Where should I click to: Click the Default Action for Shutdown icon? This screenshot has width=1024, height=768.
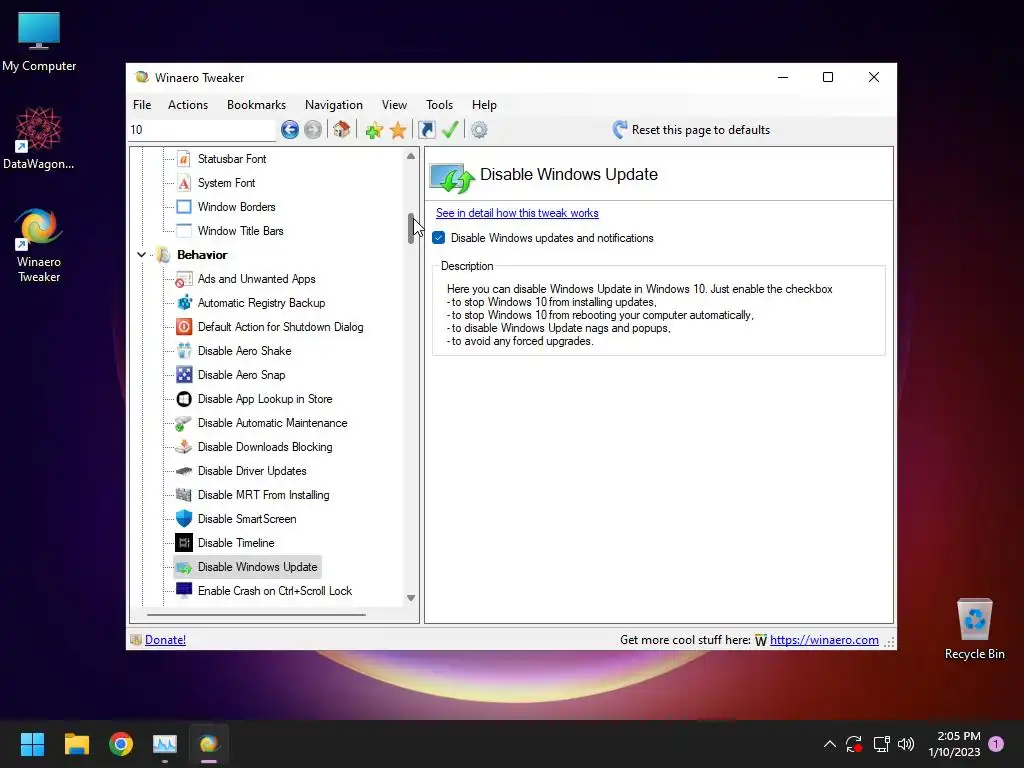click(184, 327)
